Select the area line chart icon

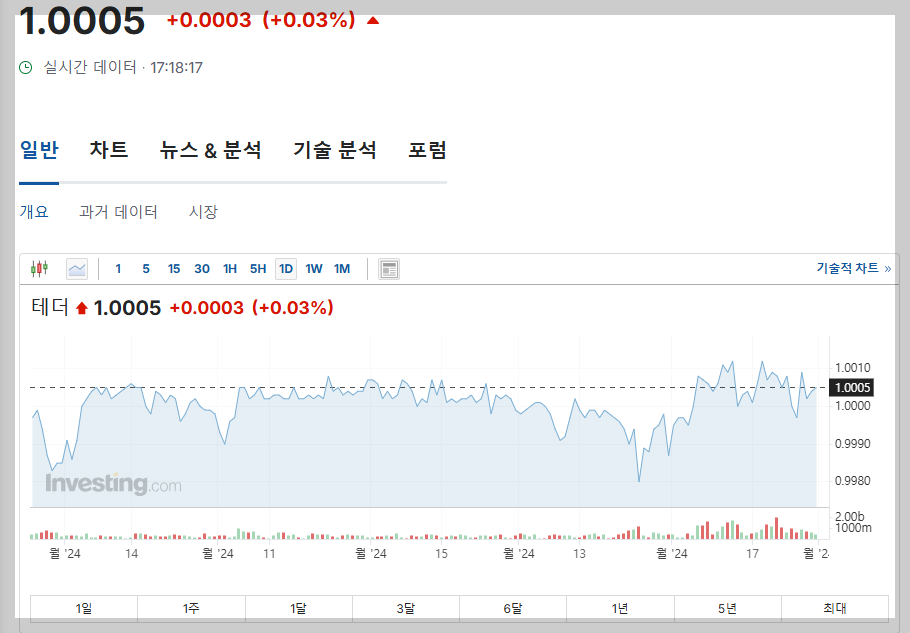[x=77, y=269]
